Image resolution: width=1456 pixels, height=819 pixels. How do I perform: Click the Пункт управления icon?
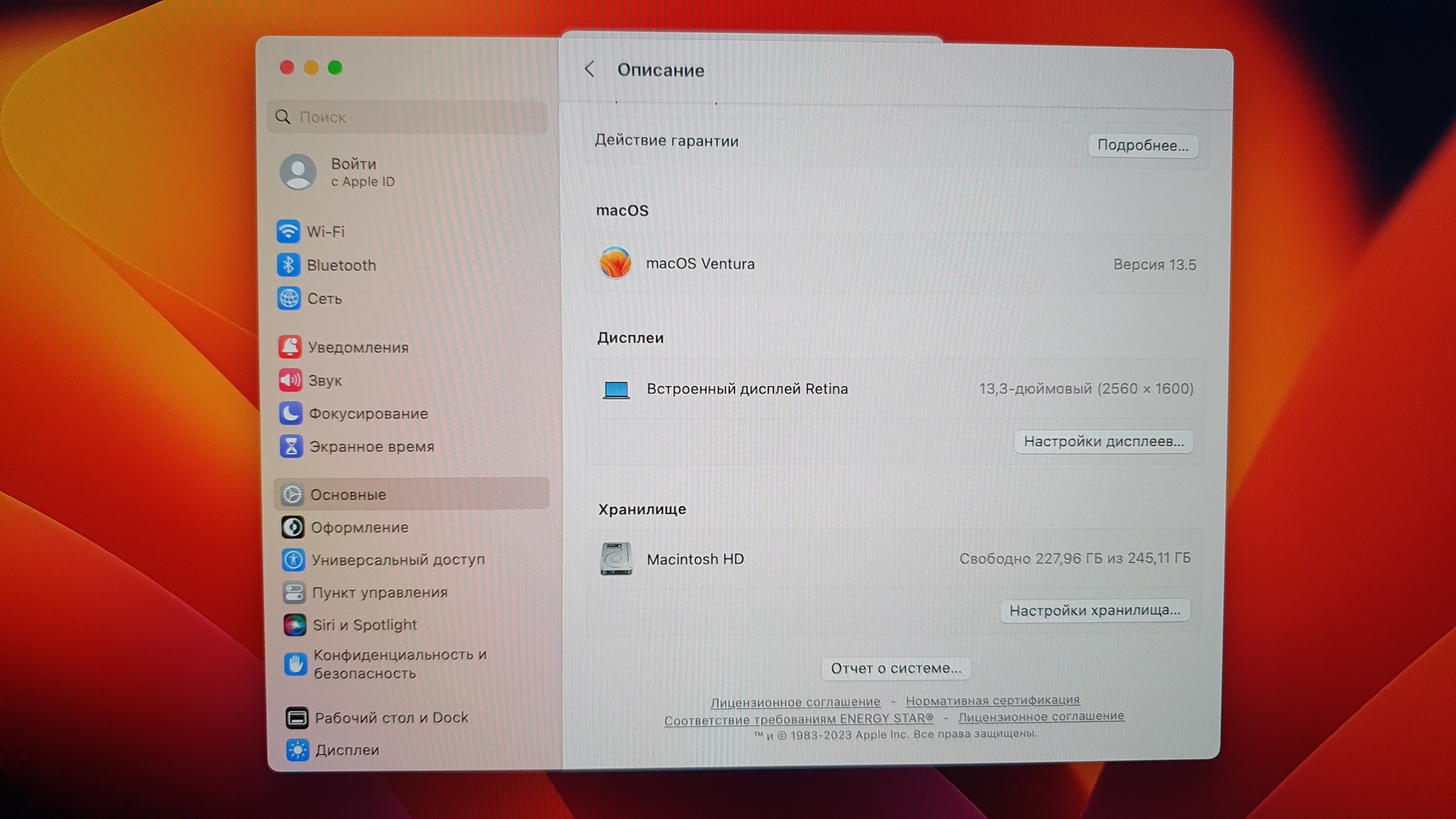tap(294, 592)
